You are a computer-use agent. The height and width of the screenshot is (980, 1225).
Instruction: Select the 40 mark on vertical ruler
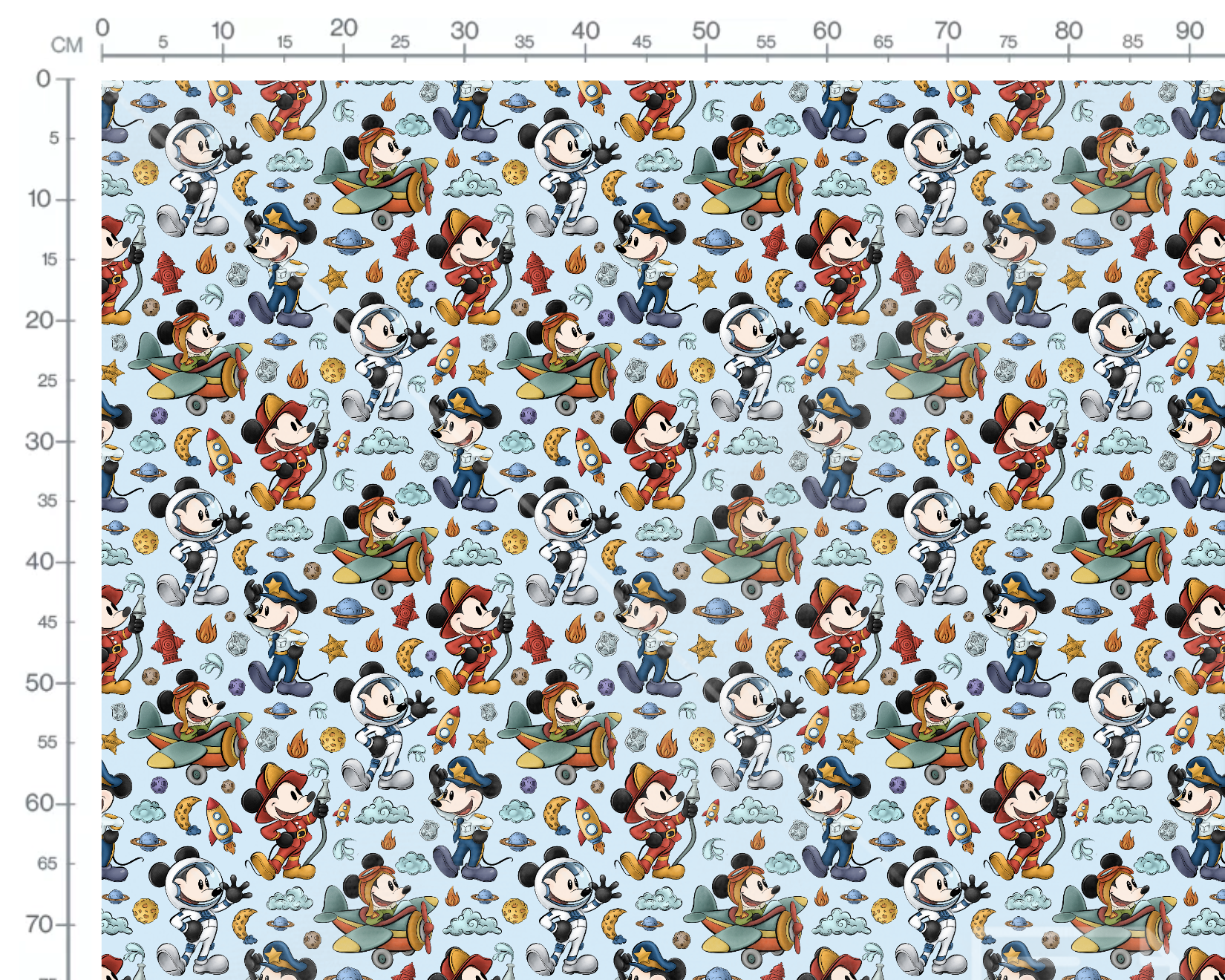(39, 561)
